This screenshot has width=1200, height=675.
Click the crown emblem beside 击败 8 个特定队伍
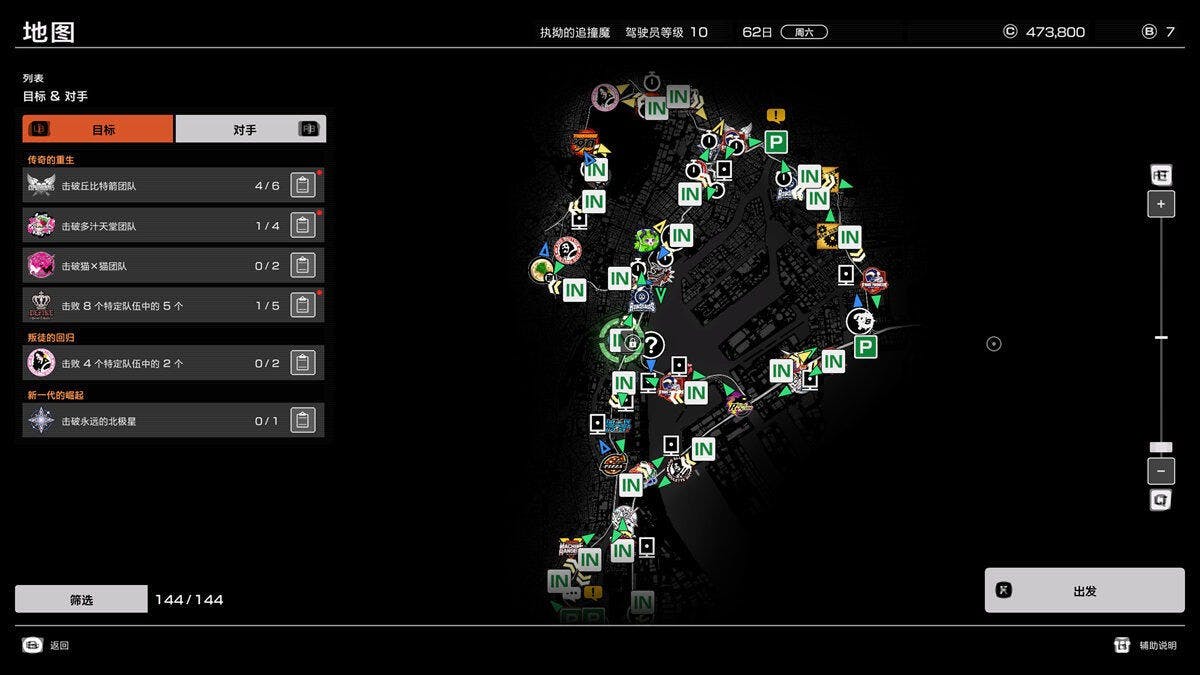click(x=41, y=306)
